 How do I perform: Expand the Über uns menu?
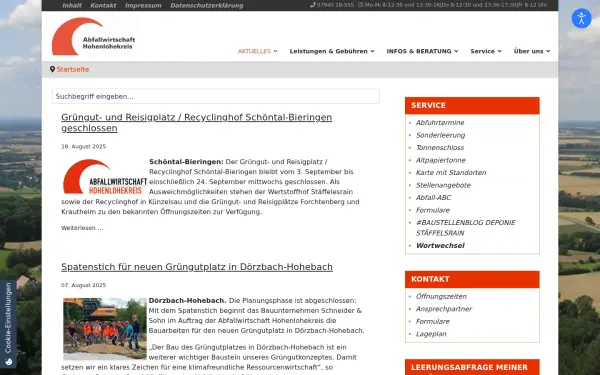click(532, 51)
